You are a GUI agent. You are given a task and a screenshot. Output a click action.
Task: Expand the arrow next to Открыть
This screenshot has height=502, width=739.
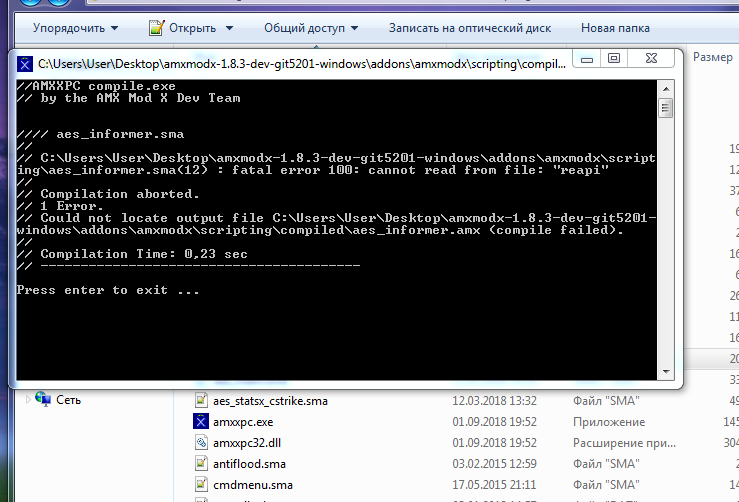(x=230, y=28)
